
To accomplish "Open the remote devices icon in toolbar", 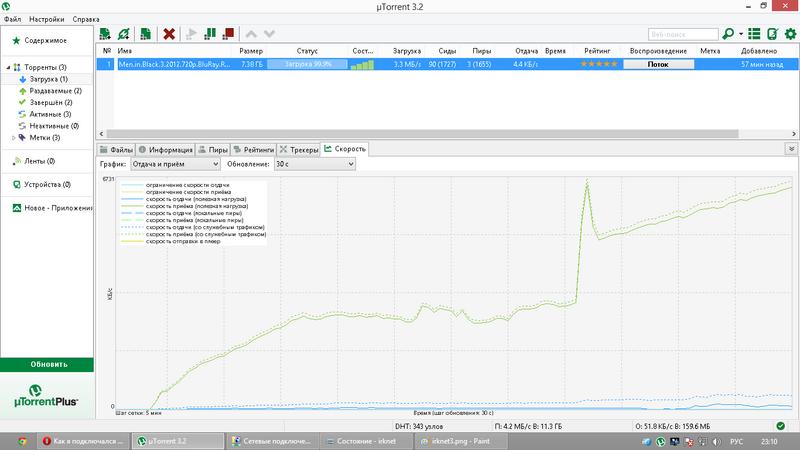I will (772, 34).
